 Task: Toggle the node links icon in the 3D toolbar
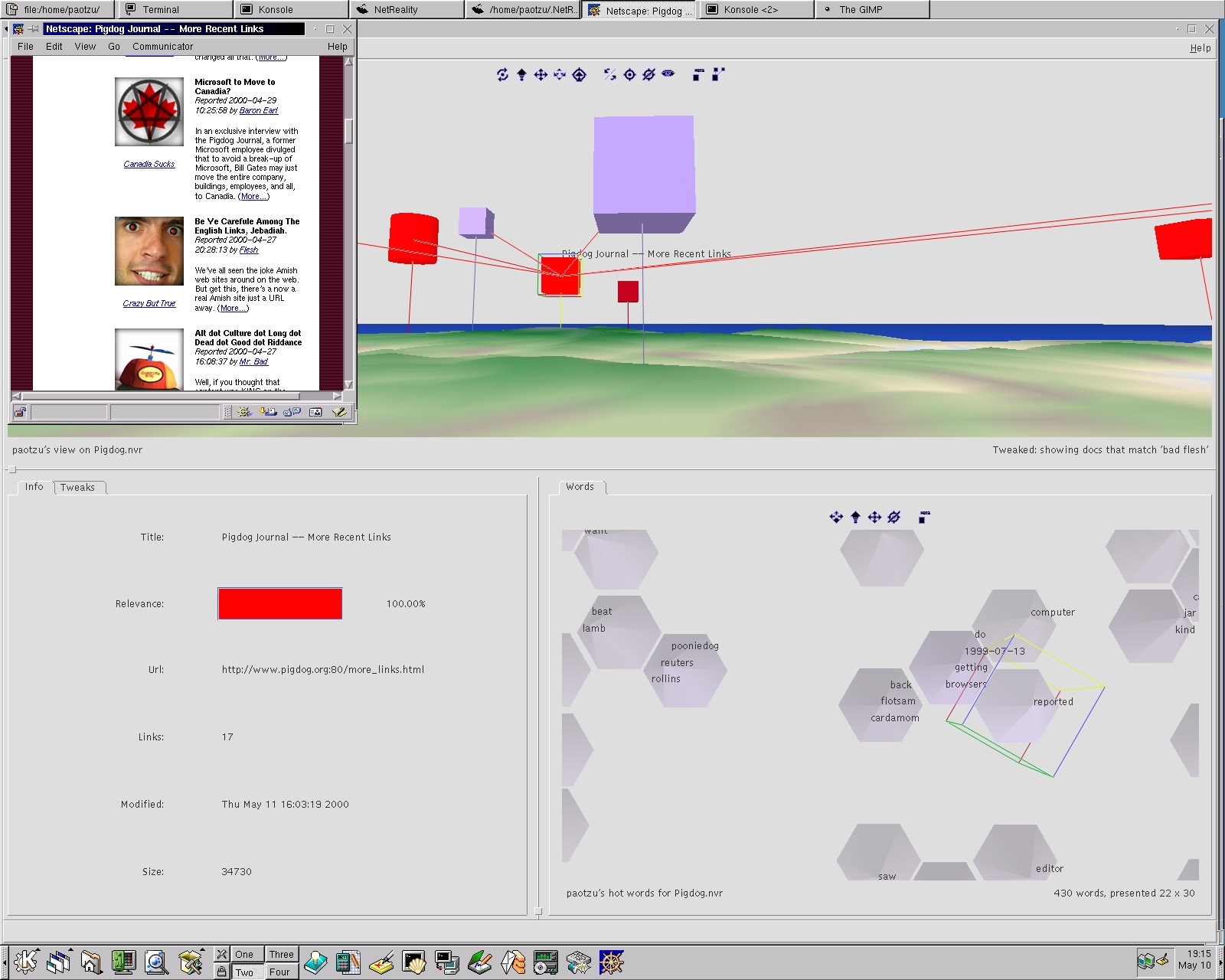click(718, 74)
